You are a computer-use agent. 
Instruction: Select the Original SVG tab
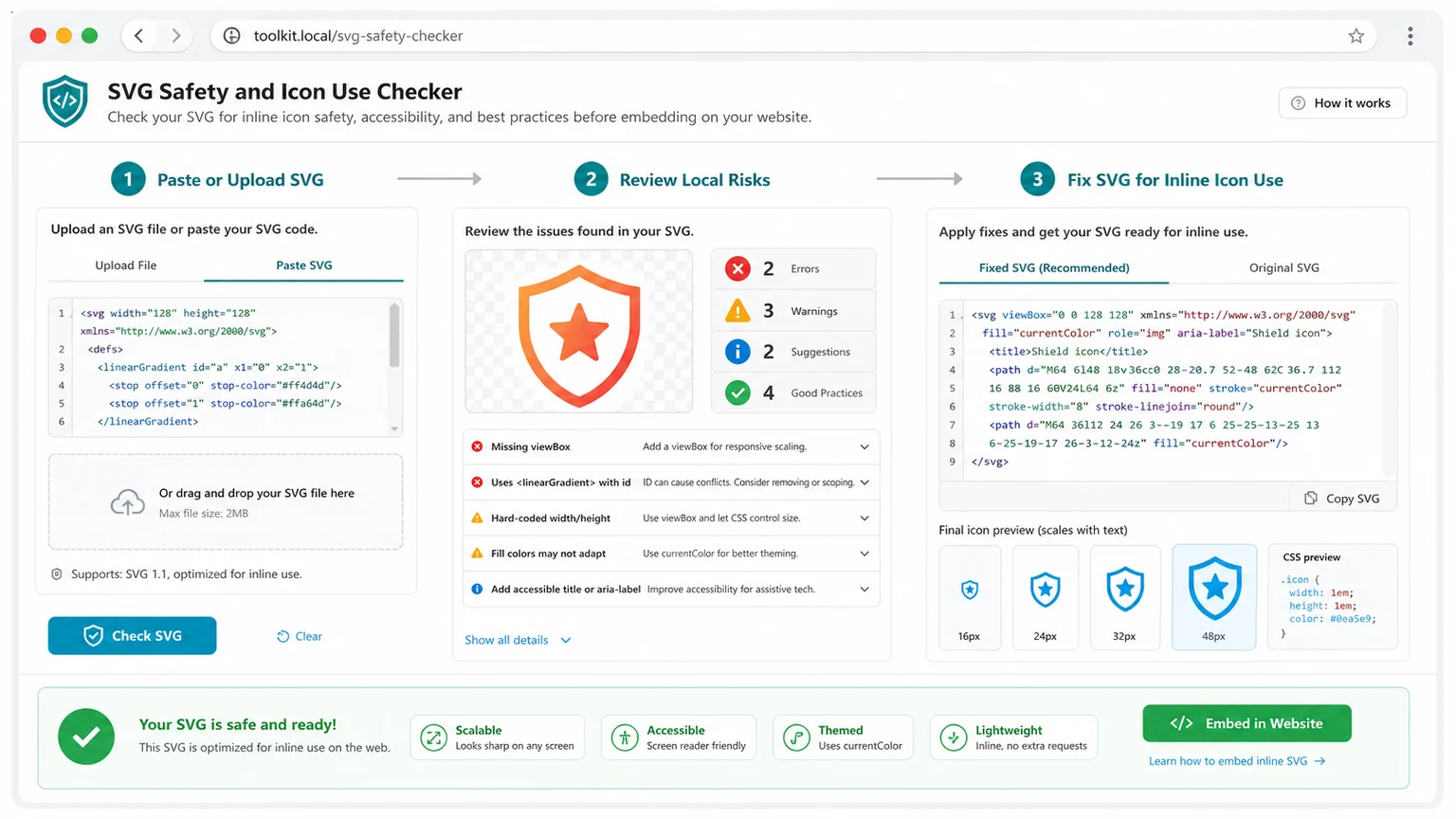1283,268
